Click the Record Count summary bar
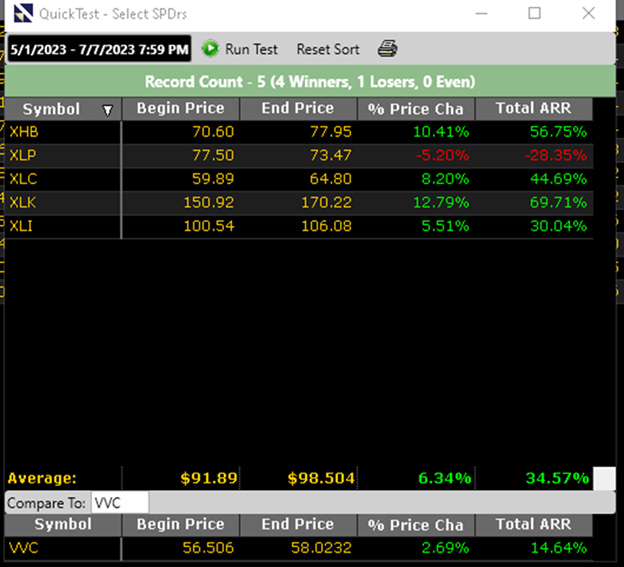 (310, 81)
